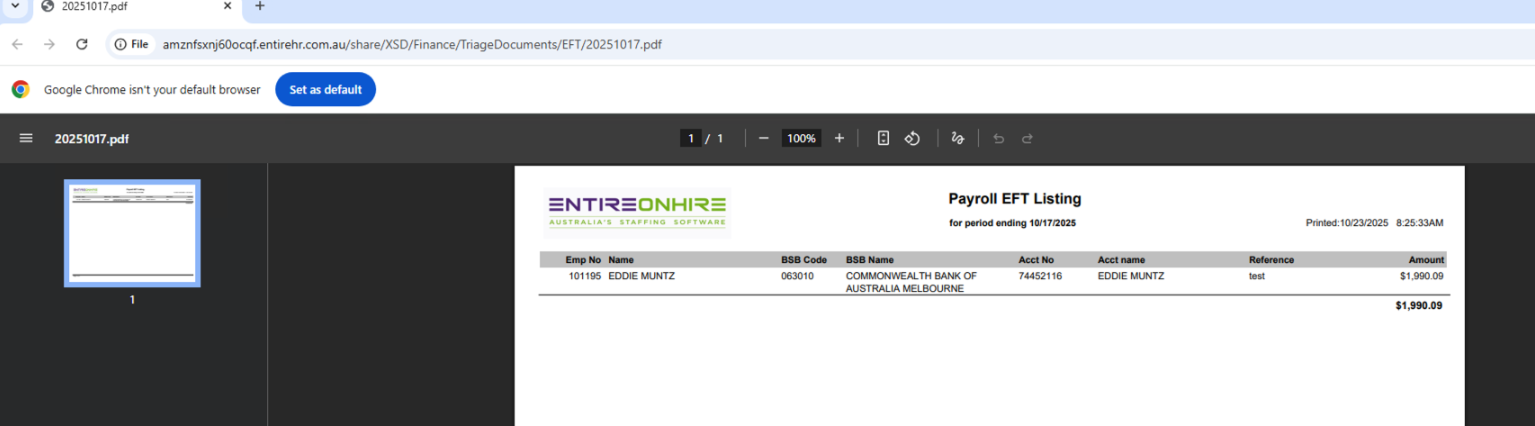Click the undo annotation arrow
This screenshot has width=1535, height=426.
[x=998, y=139]
